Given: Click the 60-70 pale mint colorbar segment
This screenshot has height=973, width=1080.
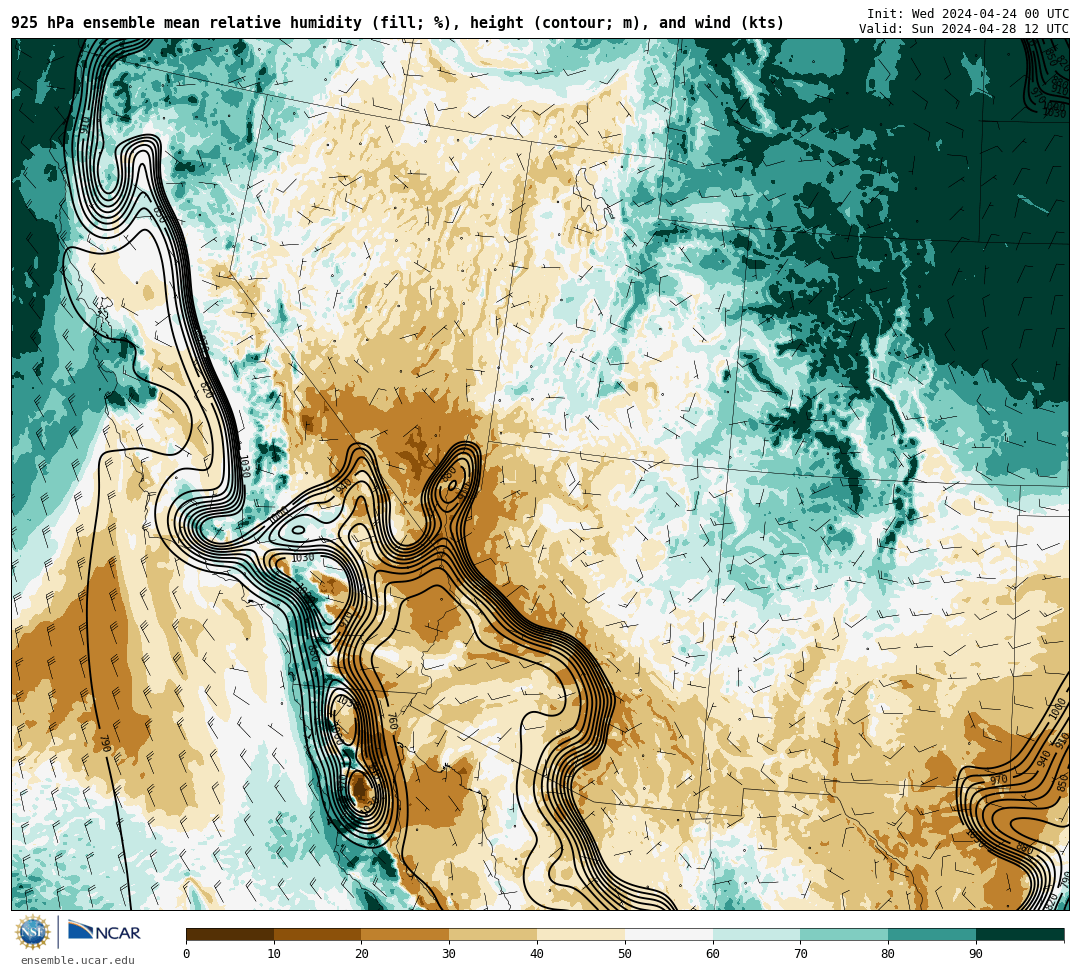Looking at the screenshot, I should click(x=756, y=934).
